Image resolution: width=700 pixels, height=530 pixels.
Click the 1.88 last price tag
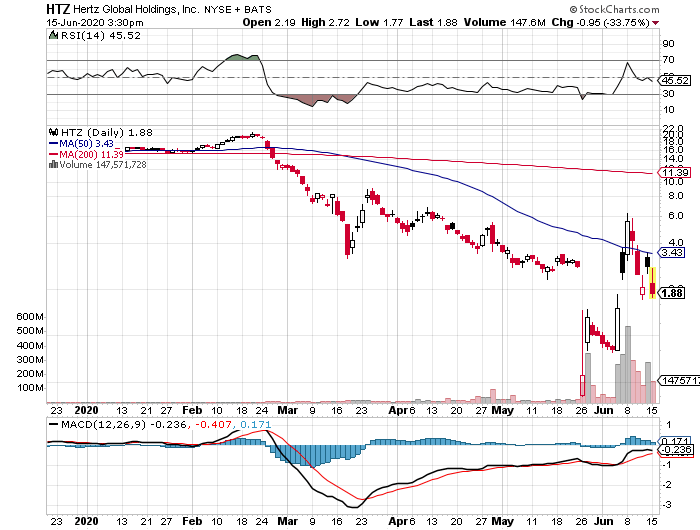(671, 293)
